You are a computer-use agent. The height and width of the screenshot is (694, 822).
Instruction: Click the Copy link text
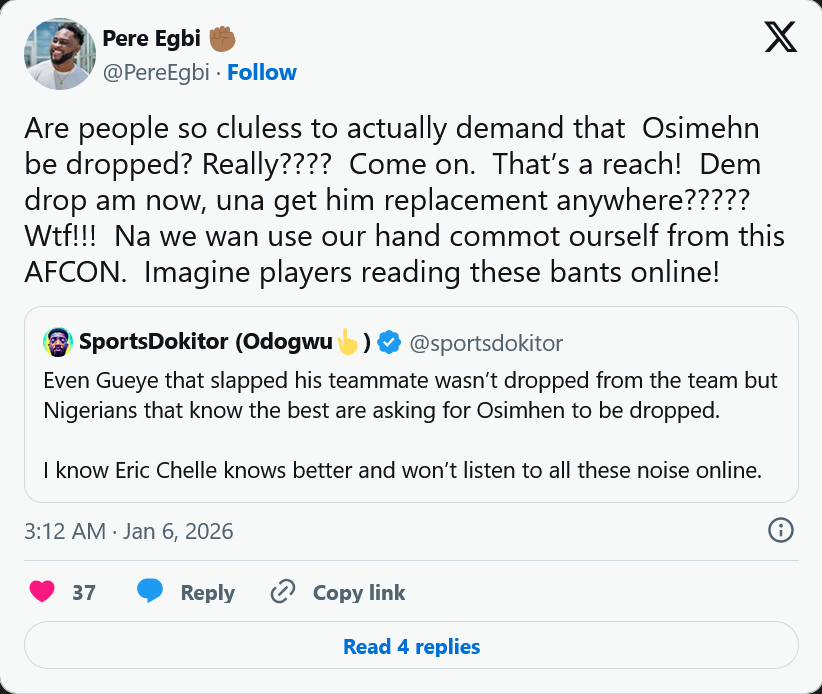tap(359, 592)
